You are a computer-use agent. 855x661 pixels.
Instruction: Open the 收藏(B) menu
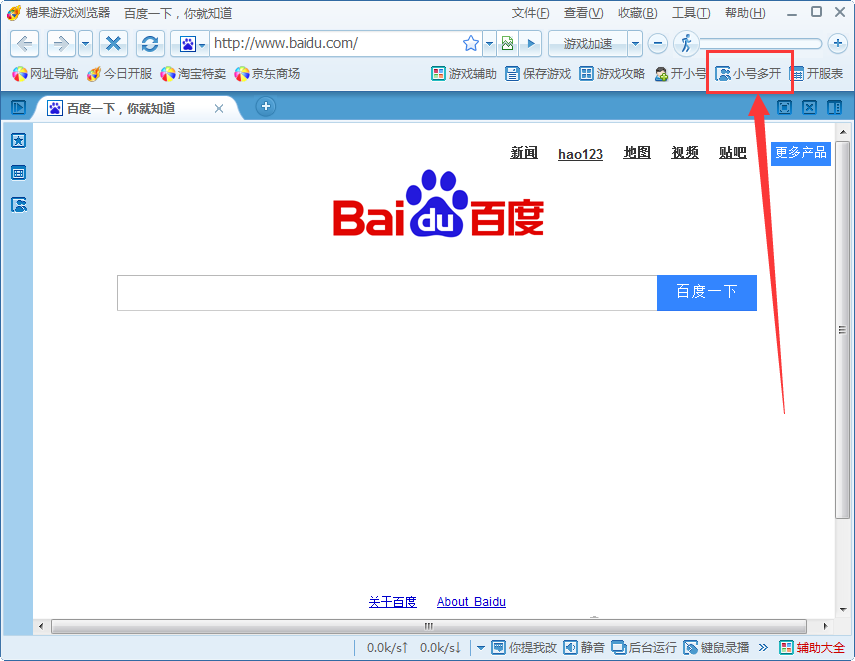637,13
